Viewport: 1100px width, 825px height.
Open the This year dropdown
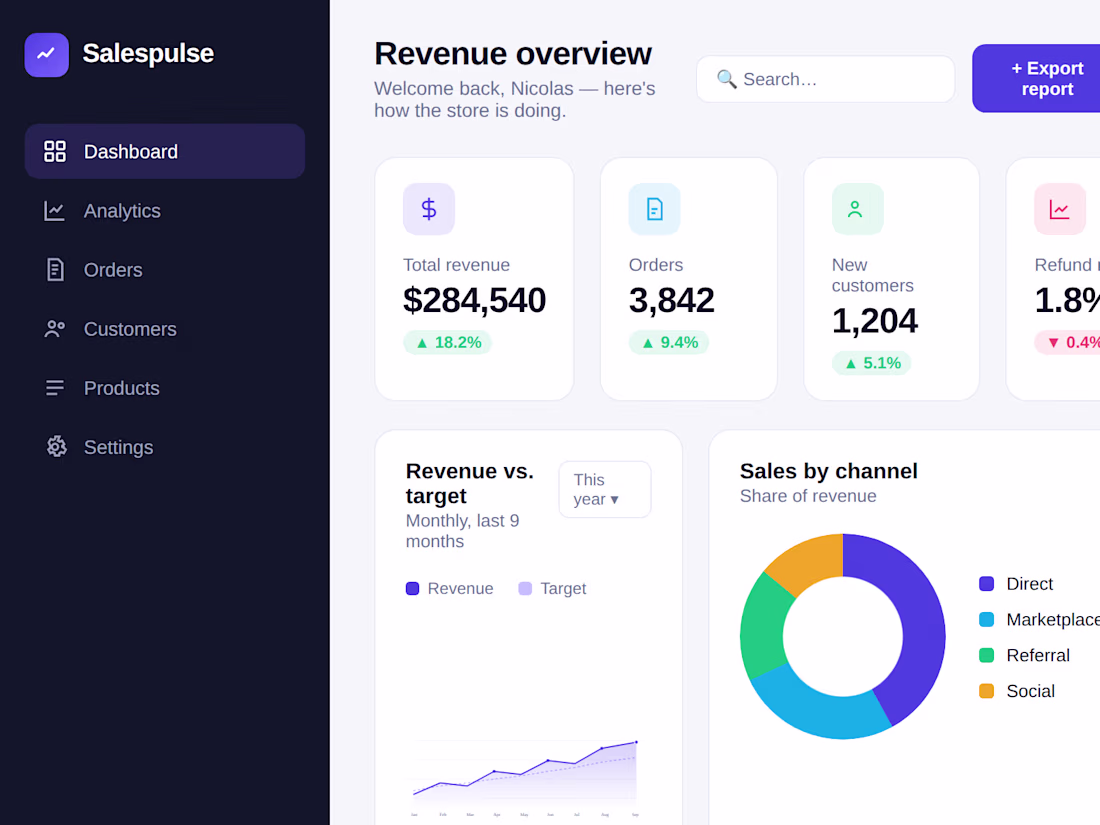(605, 490)
